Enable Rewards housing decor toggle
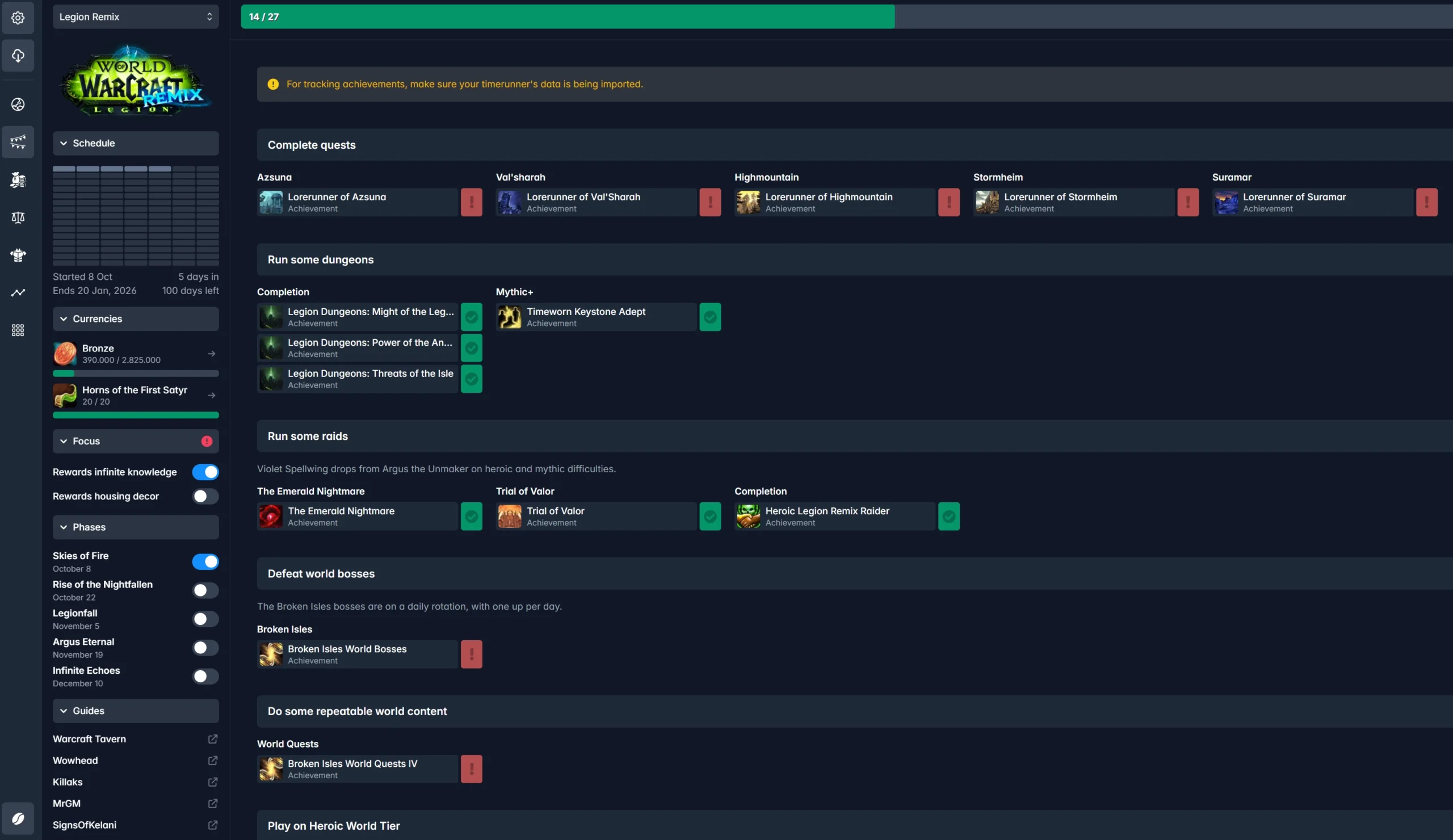 [x=205, y=497]
